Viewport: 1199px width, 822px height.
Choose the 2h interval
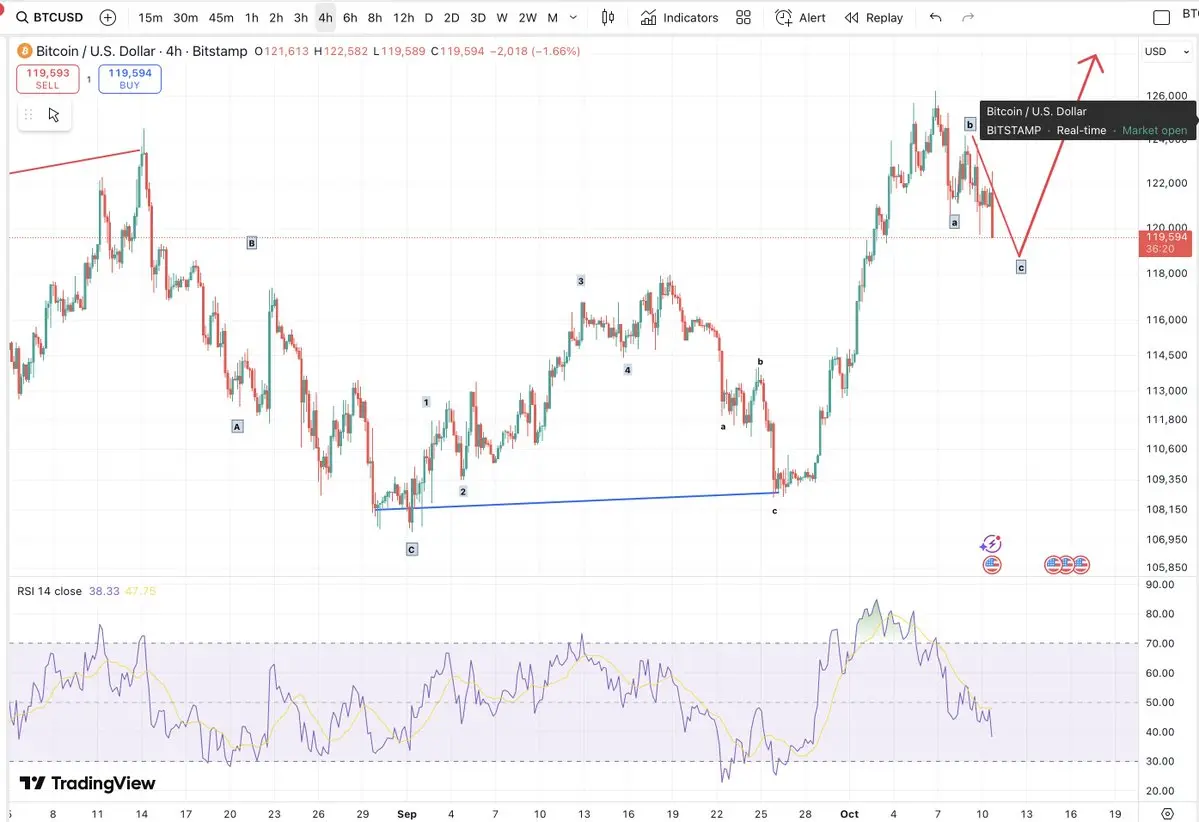[x=276, y=18]
